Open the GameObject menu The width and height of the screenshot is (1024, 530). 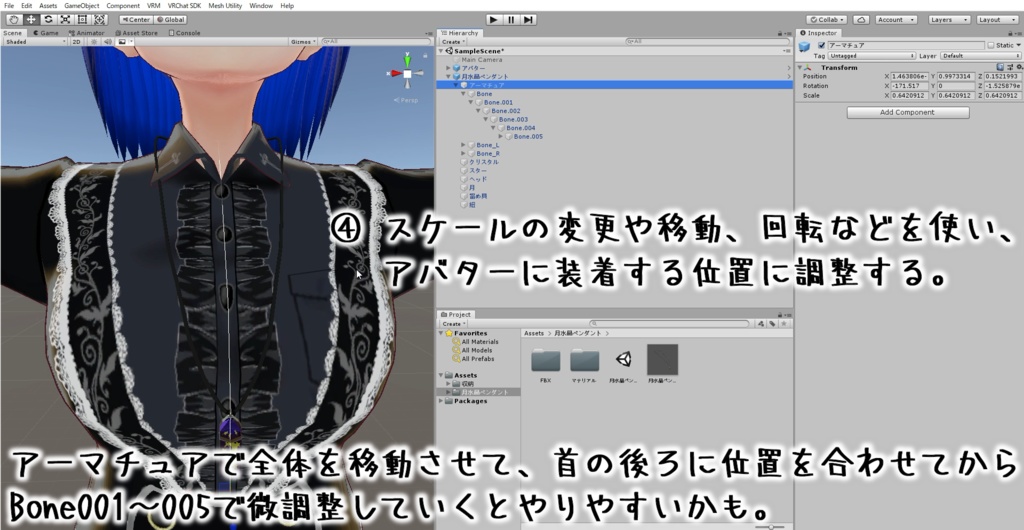(82, 6)
